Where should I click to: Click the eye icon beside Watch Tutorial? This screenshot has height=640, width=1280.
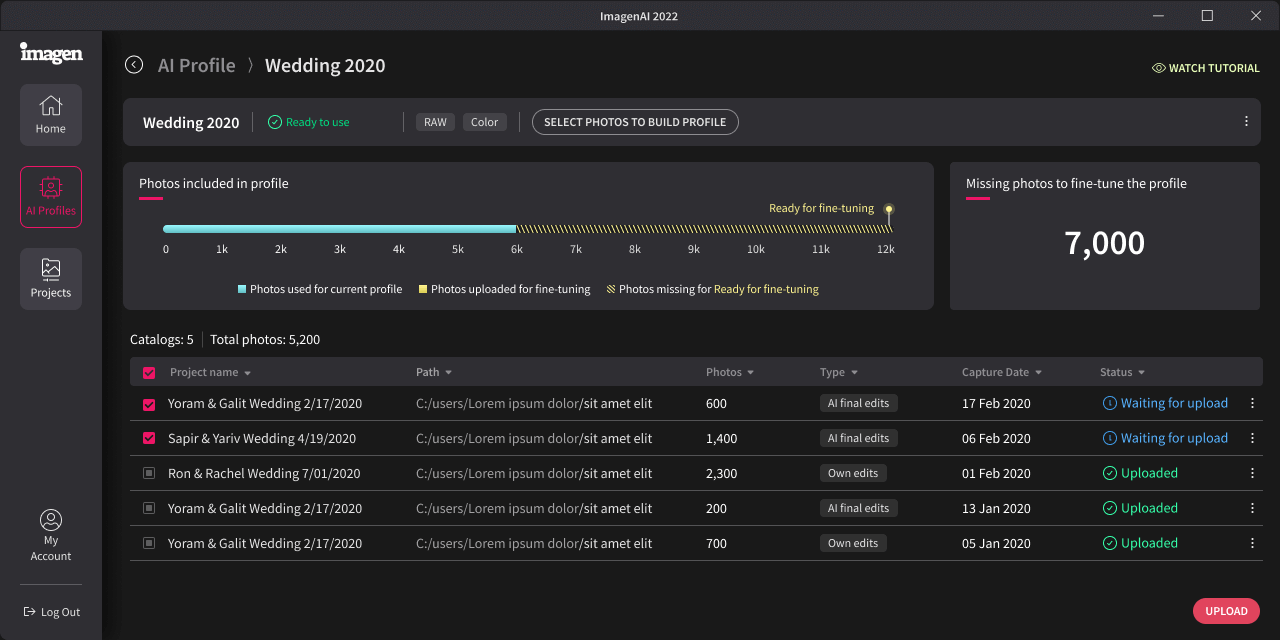(1159, 68)
